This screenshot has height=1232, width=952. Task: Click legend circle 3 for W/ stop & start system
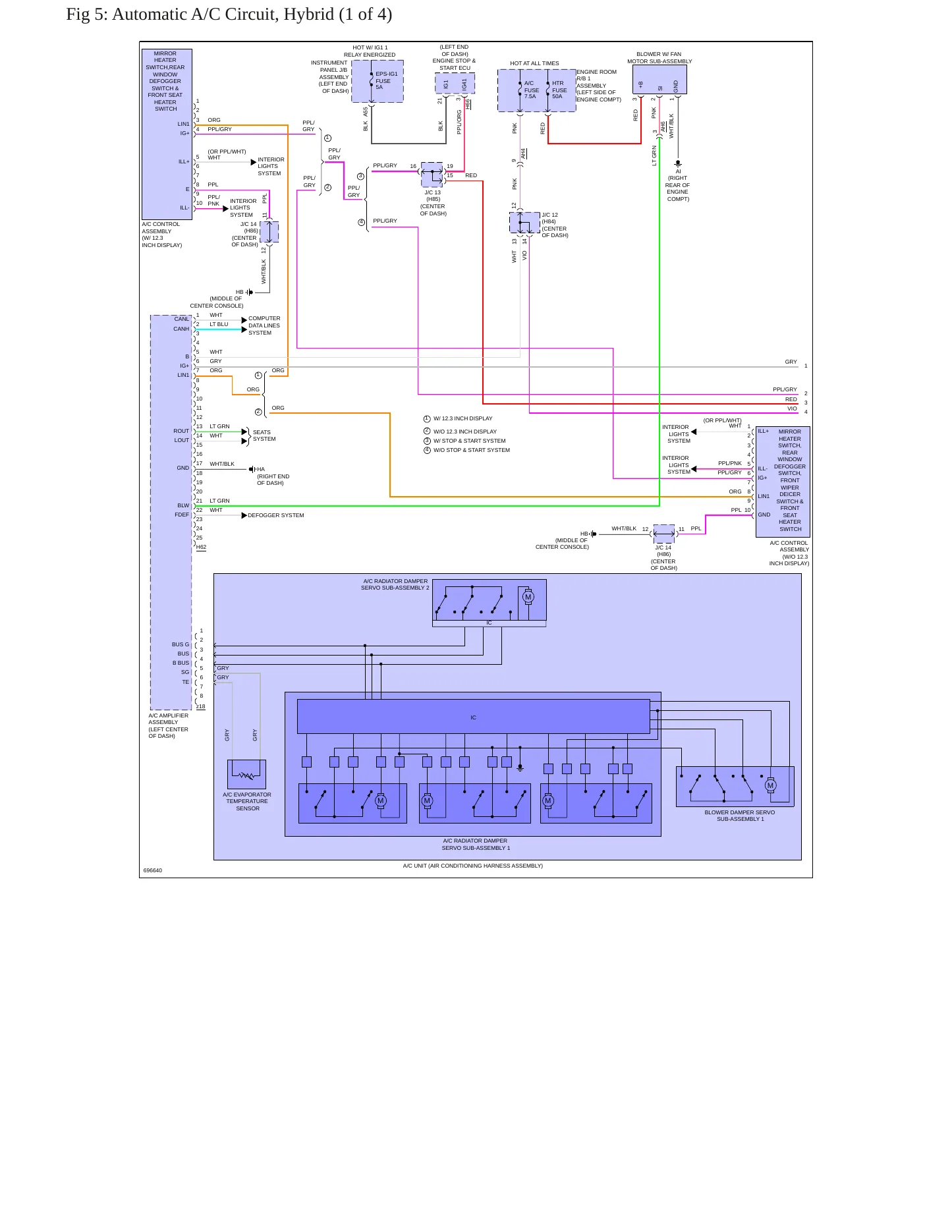pyautogui.click(x=427, y=441)
